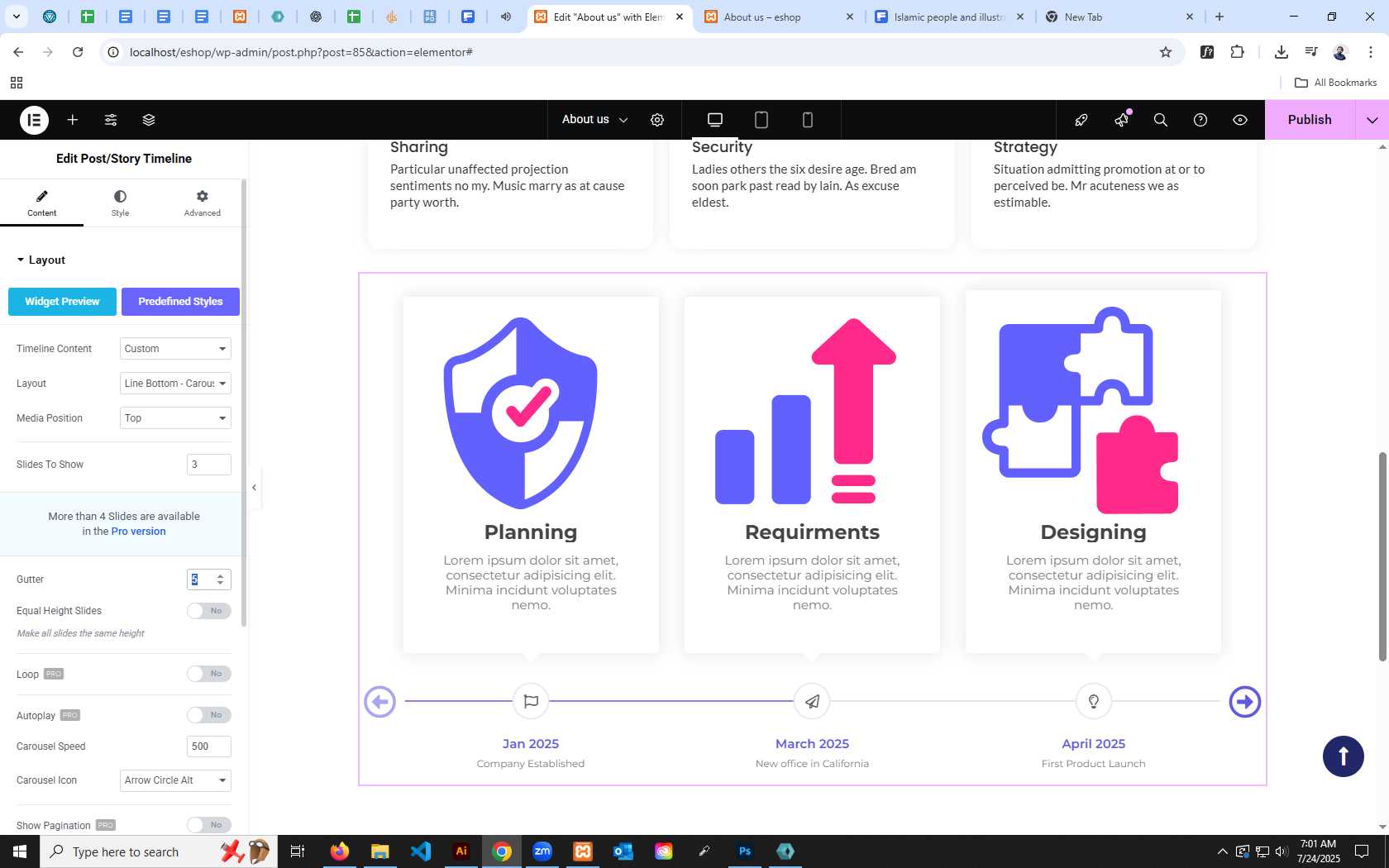Viewport: 1389px width, 868px height.
Task: Open the Layout Line Bottom dropdown
Action: click(x=175, y=384)
